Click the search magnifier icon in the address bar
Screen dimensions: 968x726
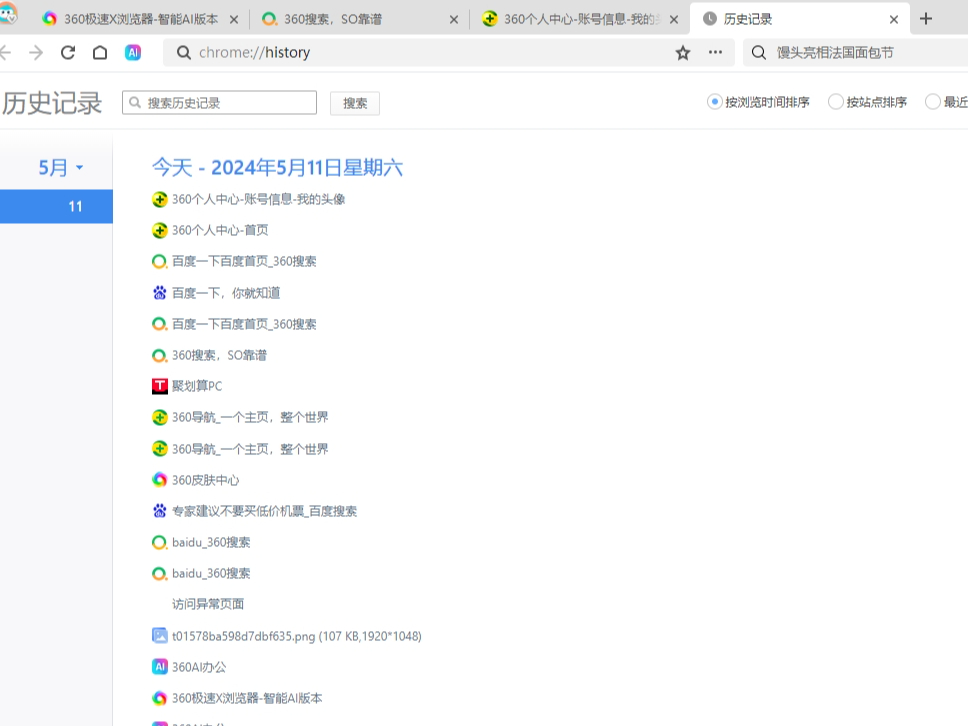pos(183,53)
